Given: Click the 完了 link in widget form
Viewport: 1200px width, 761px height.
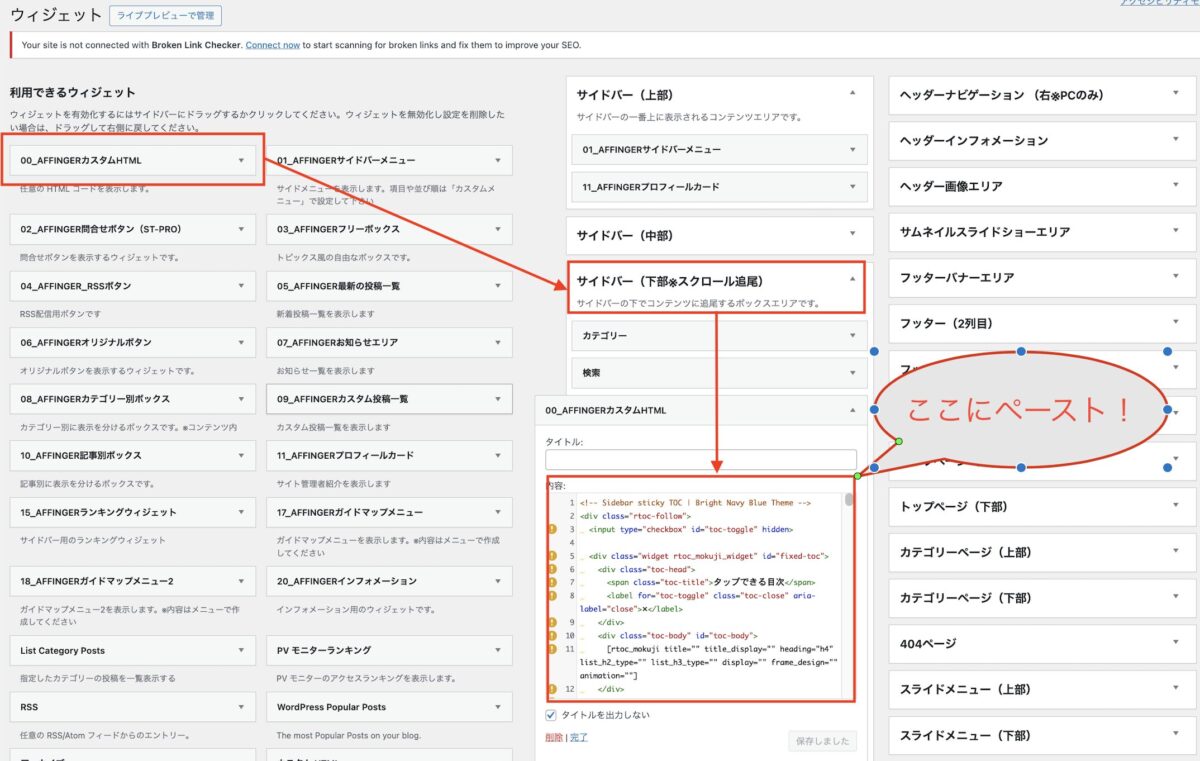Looking at the screenshot, I should click(579, 737).
